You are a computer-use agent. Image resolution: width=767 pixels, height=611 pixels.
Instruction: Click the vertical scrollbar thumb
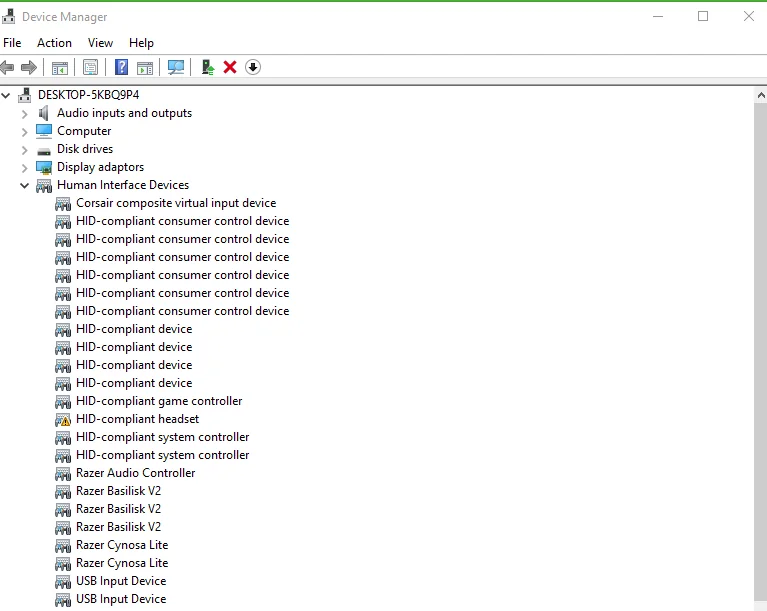click(x=761, y=350)
